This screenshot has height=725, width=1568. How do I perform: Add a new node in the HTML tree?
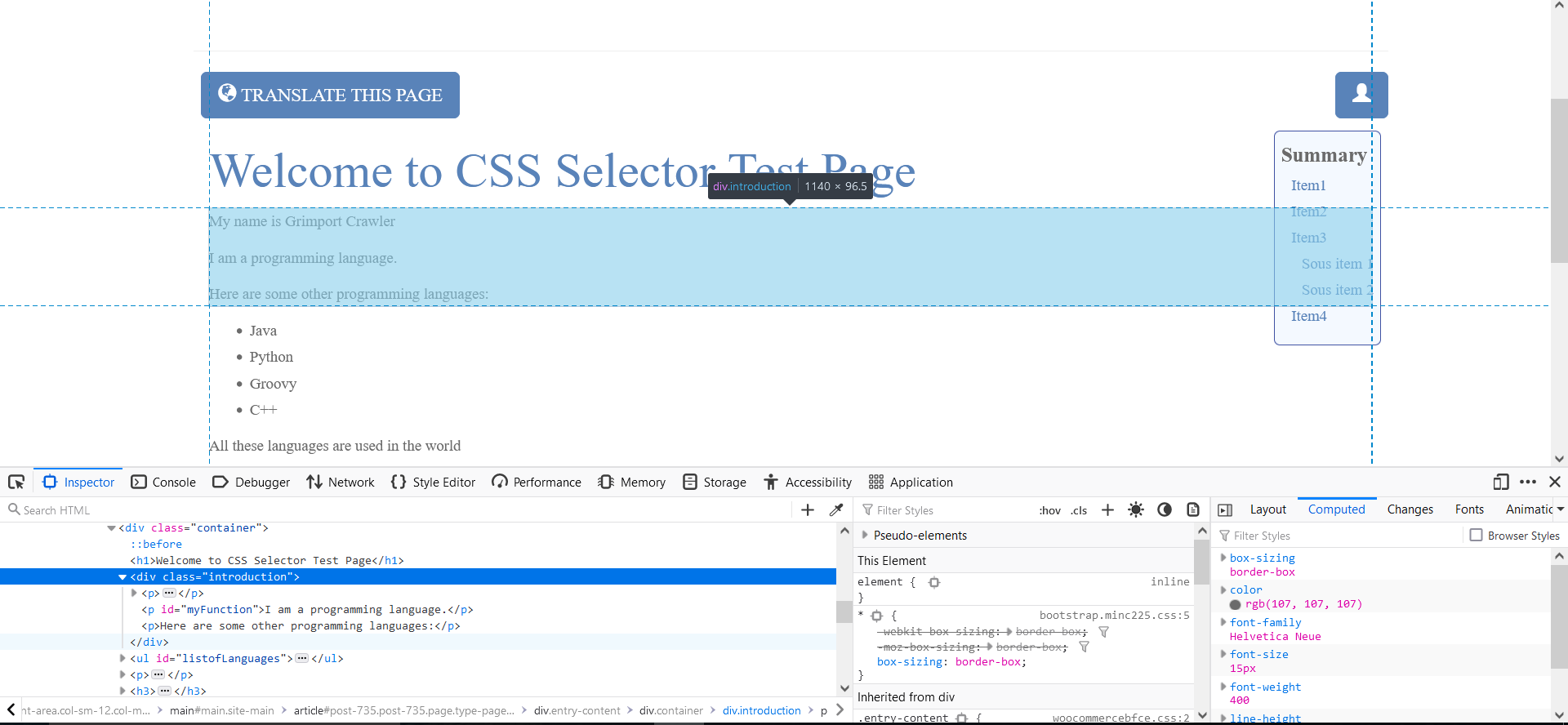[808, 509]
